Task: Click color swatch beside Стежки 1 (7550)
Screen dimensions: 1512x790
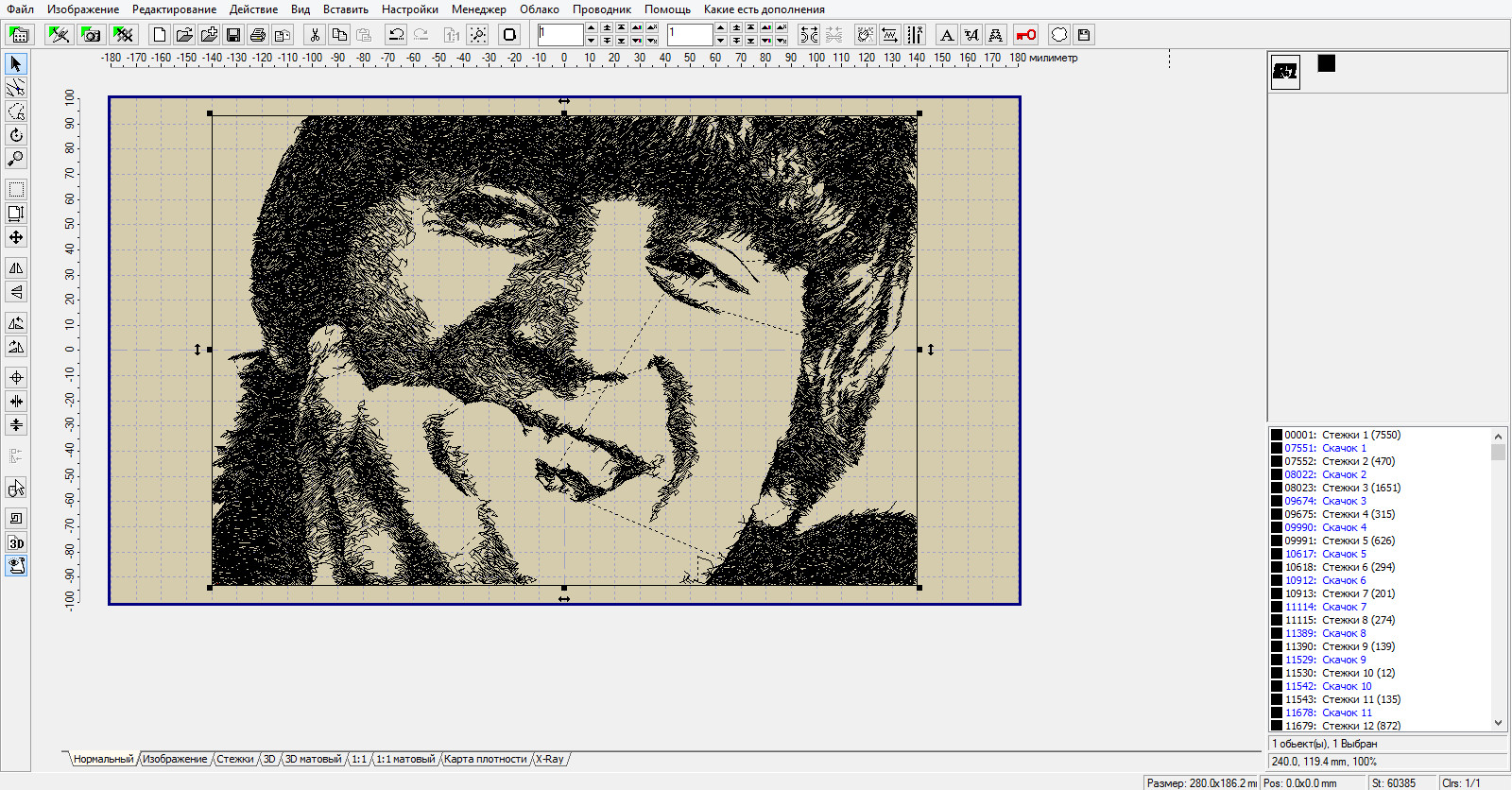Action: coord(1277,435)
